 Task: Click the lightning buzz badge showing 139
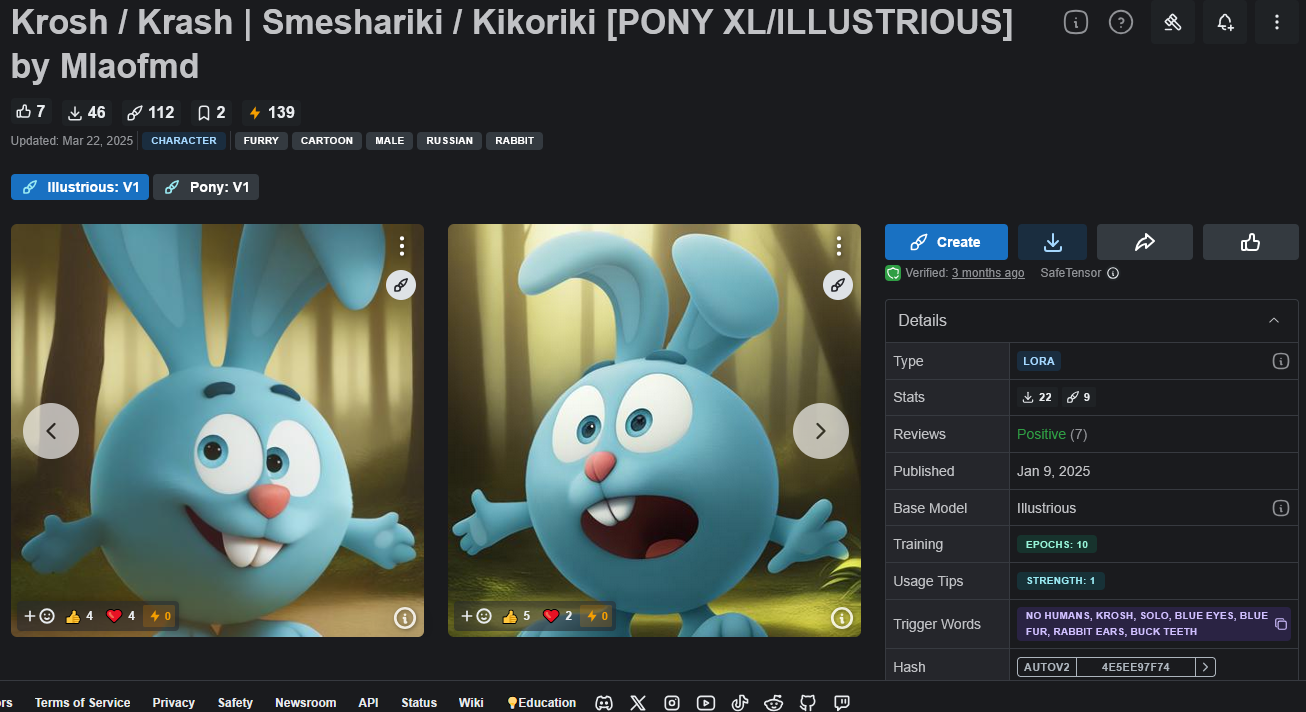(x=271, y=112)
